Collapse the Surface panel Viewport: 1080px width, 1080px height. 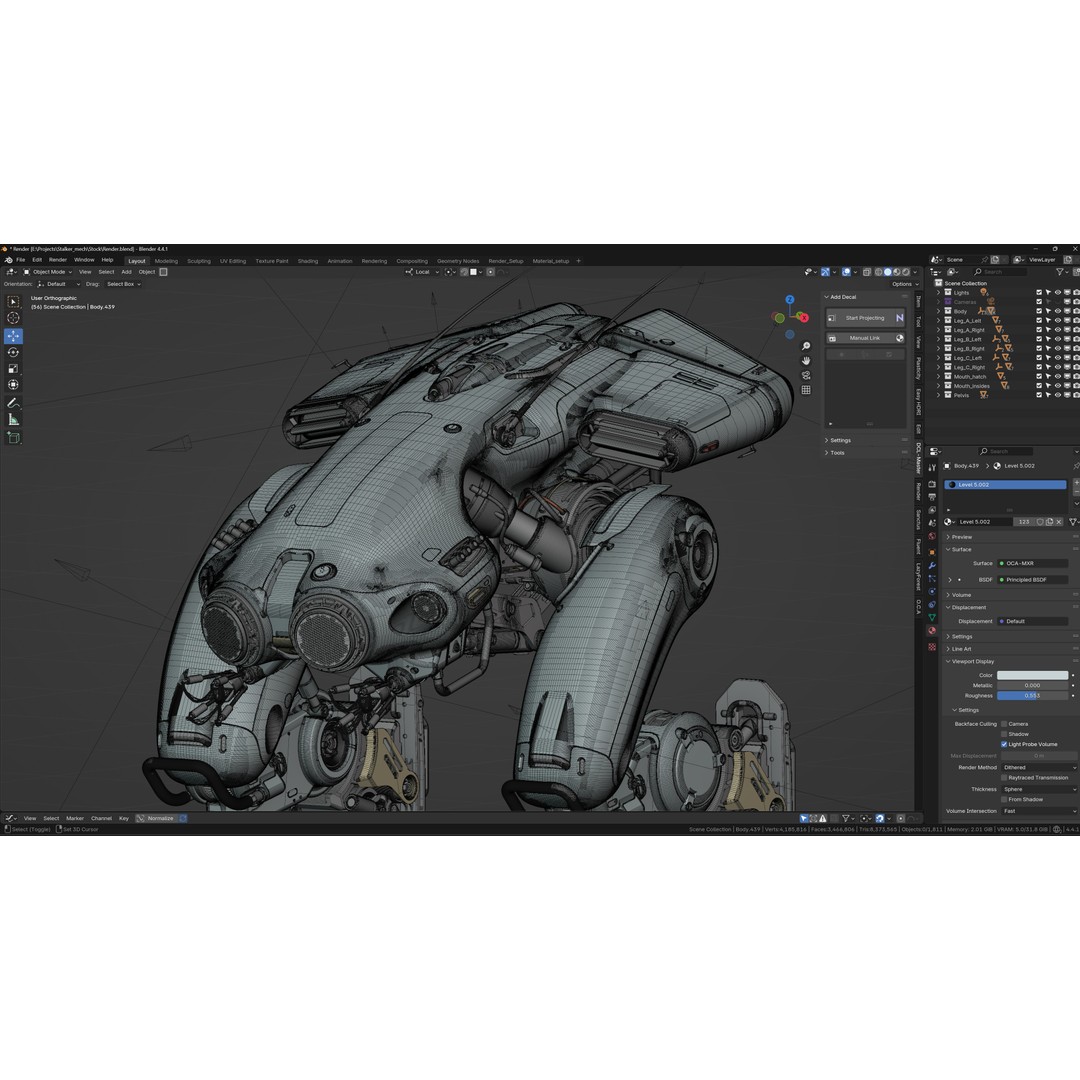click(961, 550)
